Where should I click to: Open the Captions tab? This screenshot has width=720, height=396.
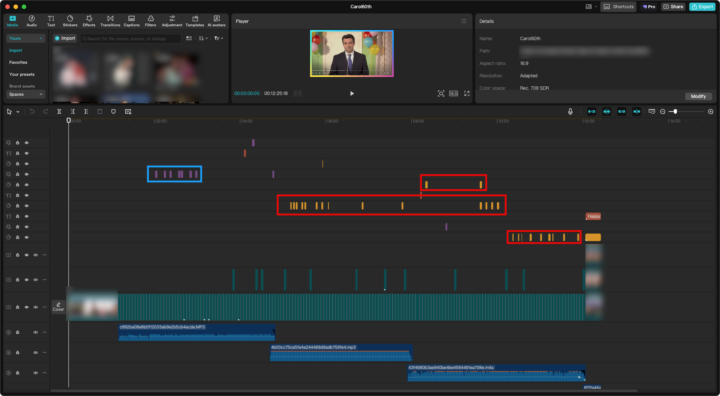tap(131, 21)
